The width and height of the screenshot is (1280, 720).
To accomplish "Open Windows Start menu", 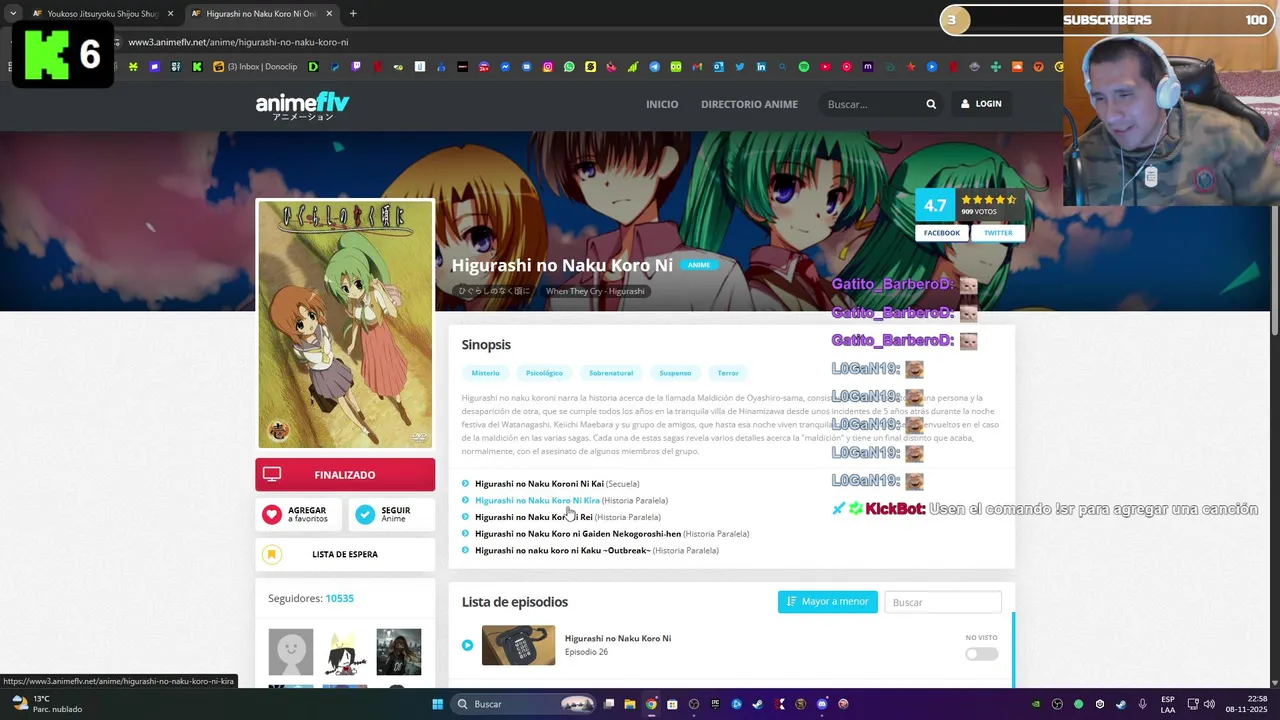I will (438, 704).
